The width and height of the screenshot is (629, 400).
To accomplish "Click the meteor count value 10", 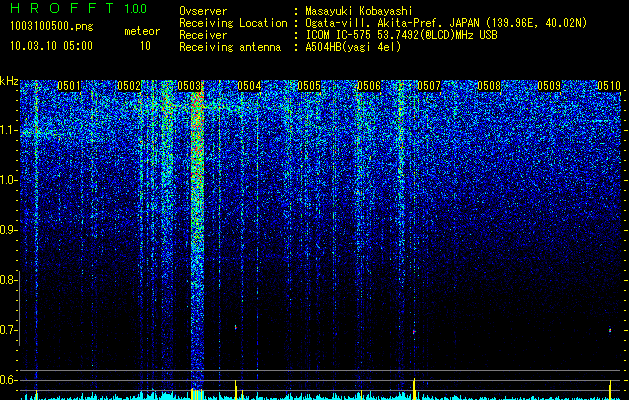I will coord(145,46).
